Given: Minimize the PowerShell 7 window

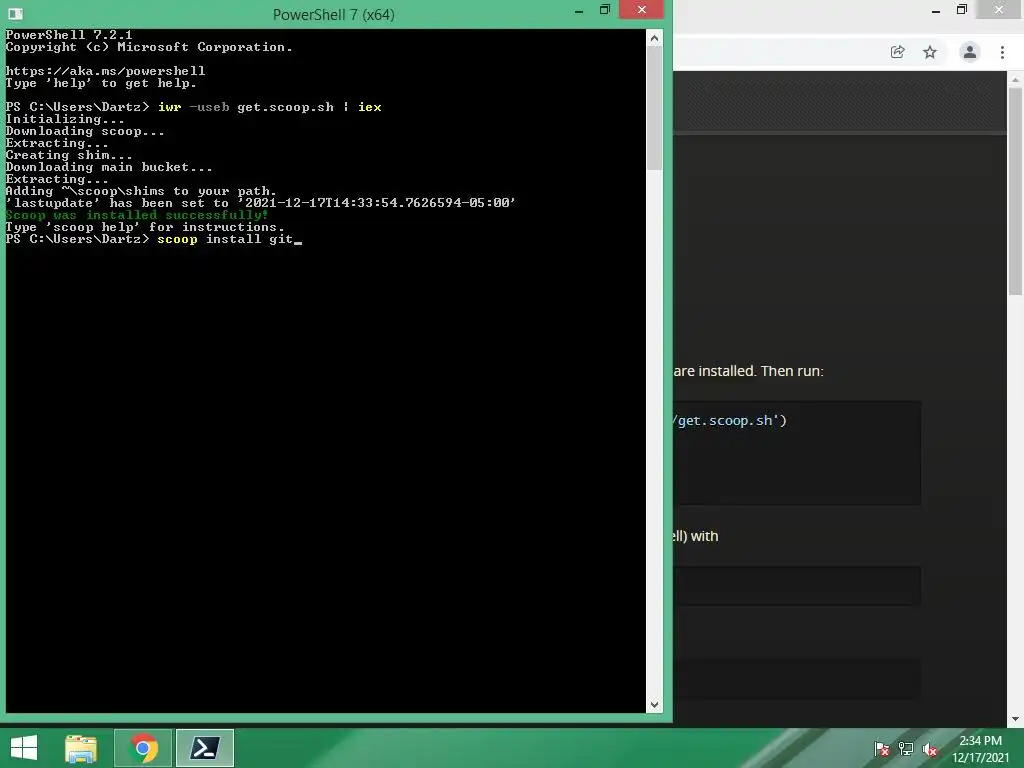Looking at the screenshot, I should click(579, 12).
